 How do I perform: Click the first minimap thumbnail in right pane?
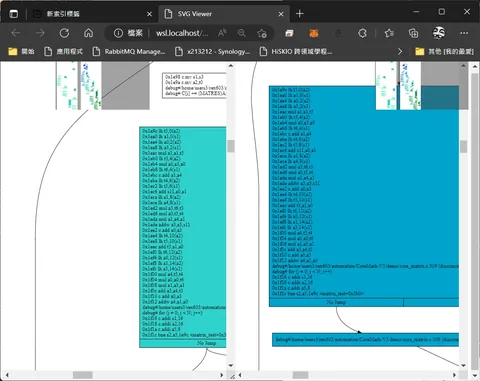(386, 85)
